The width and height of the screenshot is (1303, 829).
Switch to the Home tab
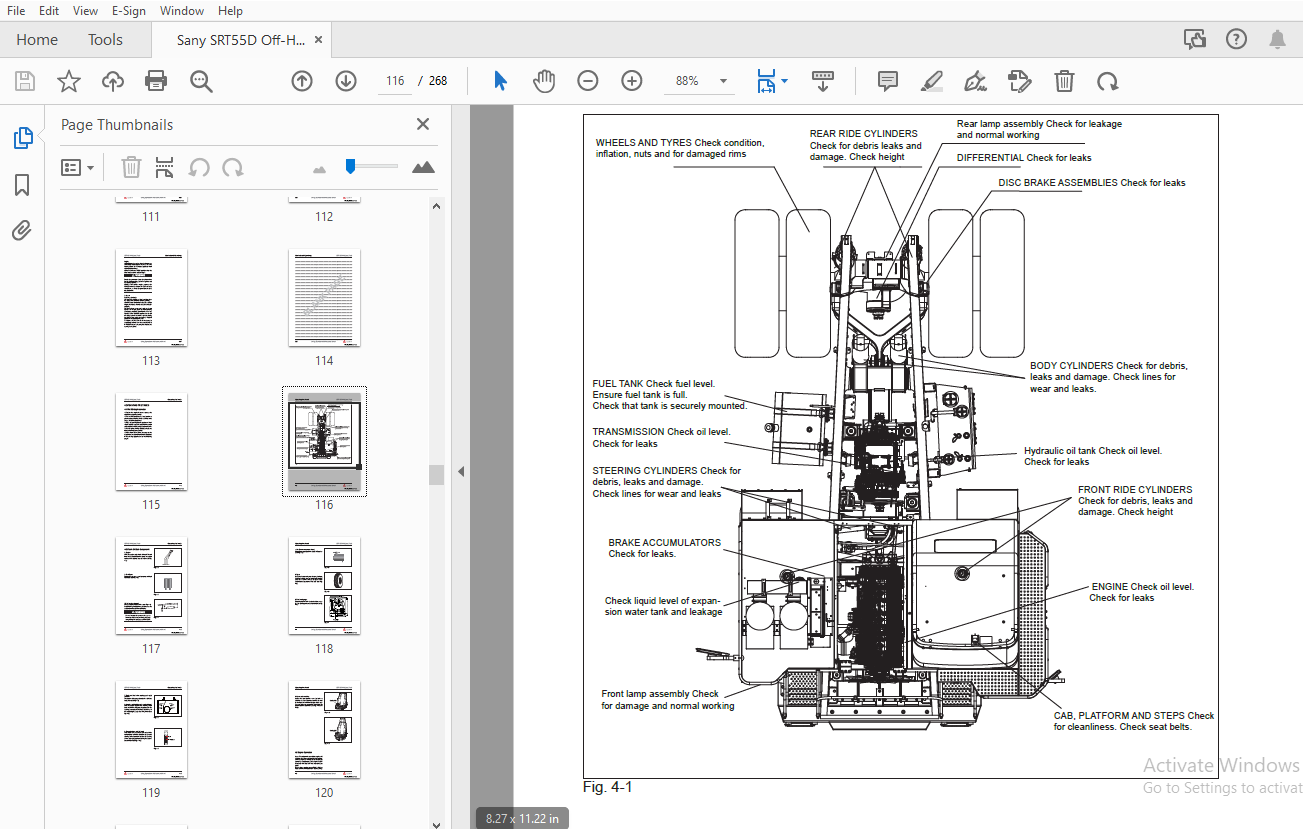(37, 40)
